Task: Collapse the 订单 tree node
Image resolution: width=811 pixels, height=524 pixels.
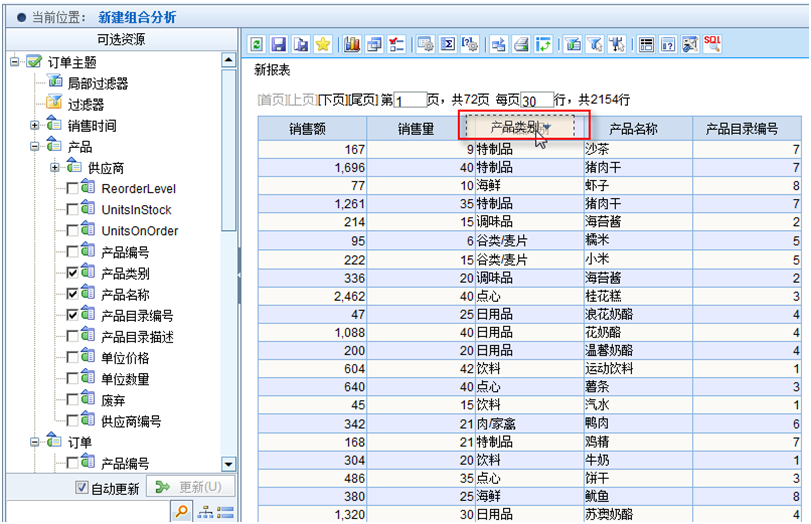Action: point(35,442)
